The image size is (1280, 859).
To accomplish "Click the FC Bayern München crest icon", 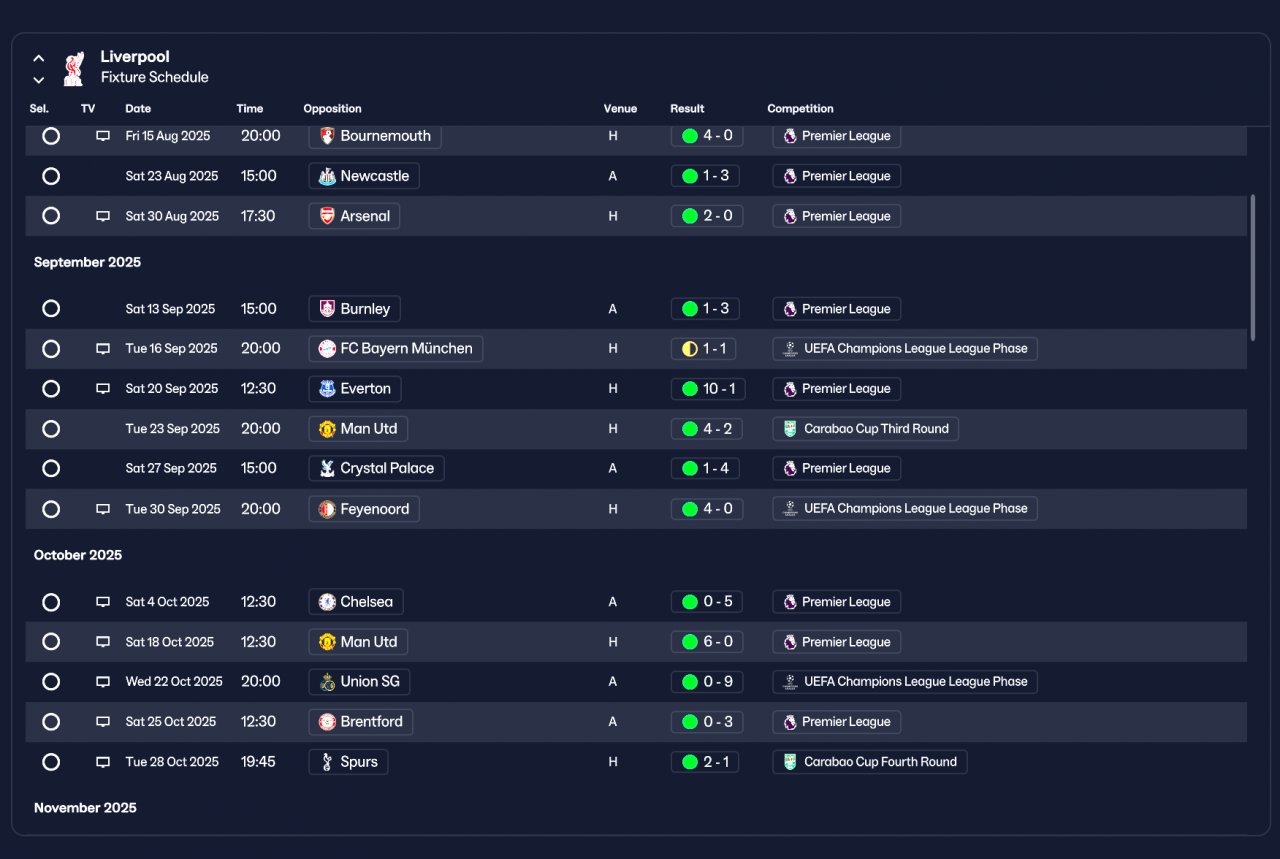I will point(327,349).
